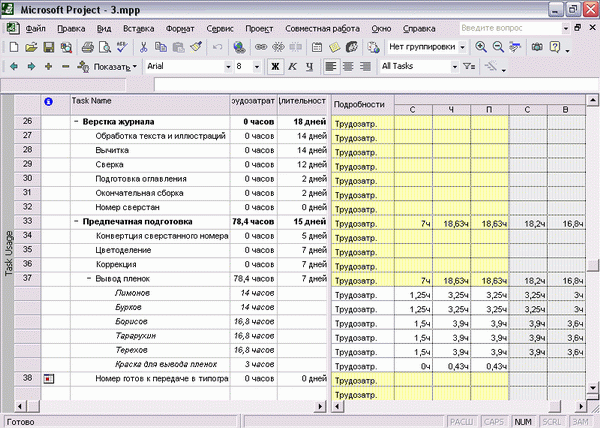
Task: Copy picture camera icon
Action: [537, 47]
